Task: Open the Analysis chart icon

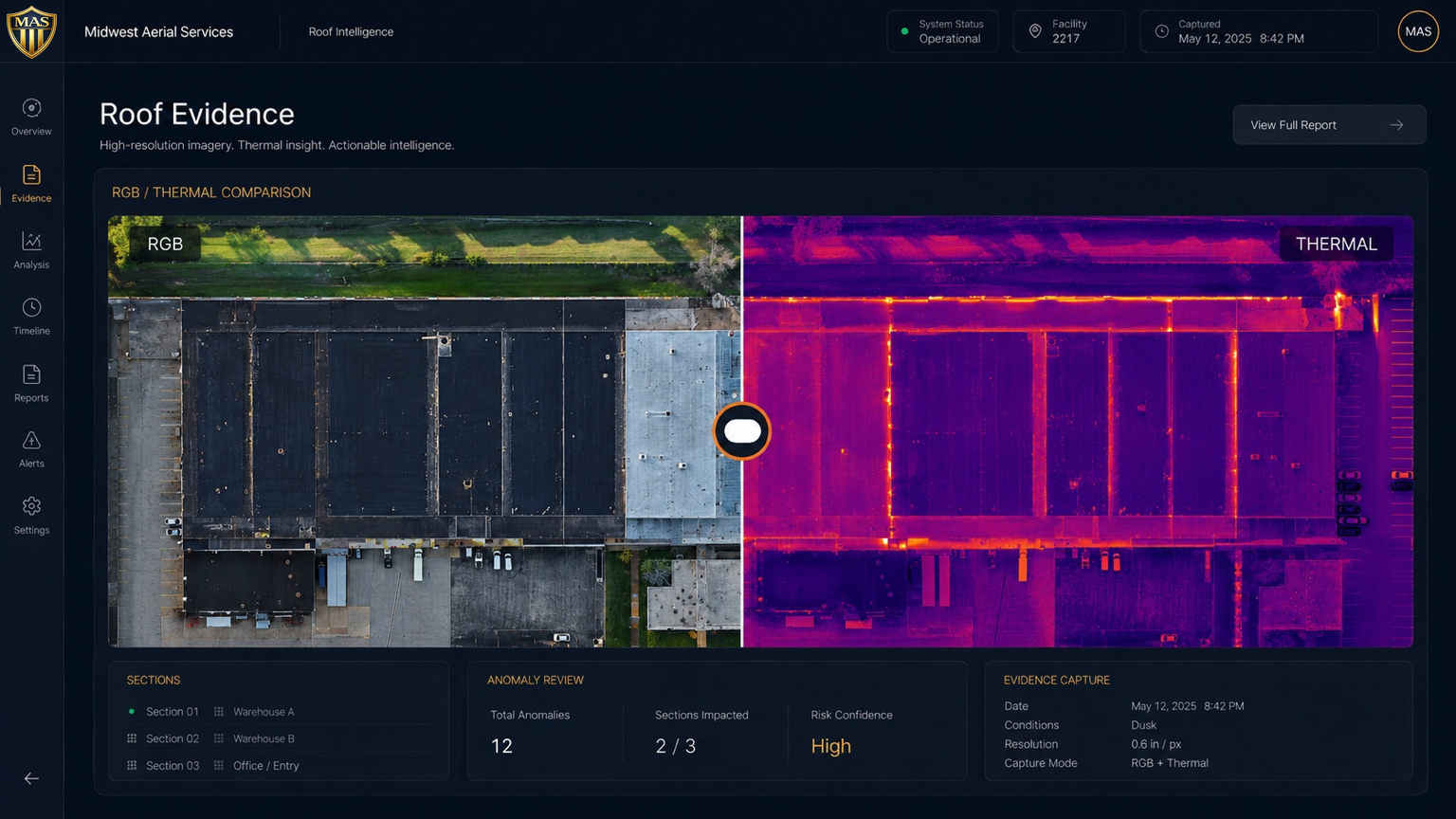Action: click(x=31, y=241)
